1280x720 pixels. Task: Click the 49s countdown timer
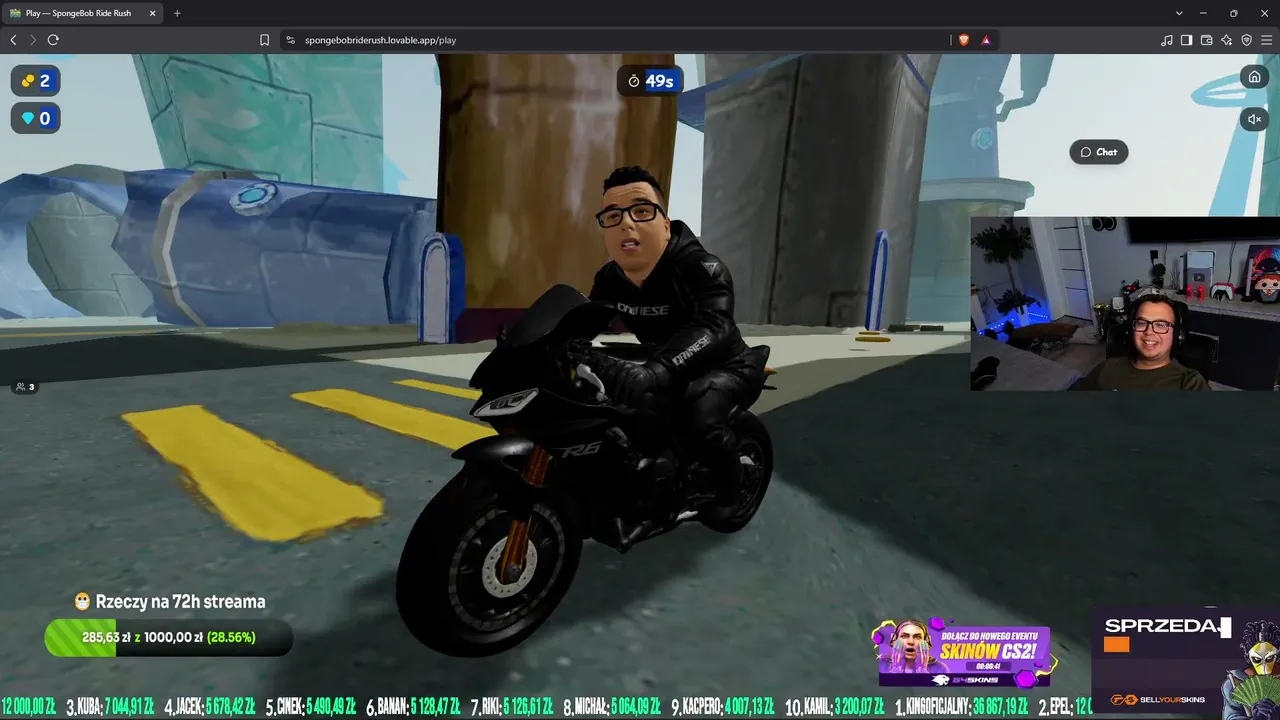coord(650,81)
